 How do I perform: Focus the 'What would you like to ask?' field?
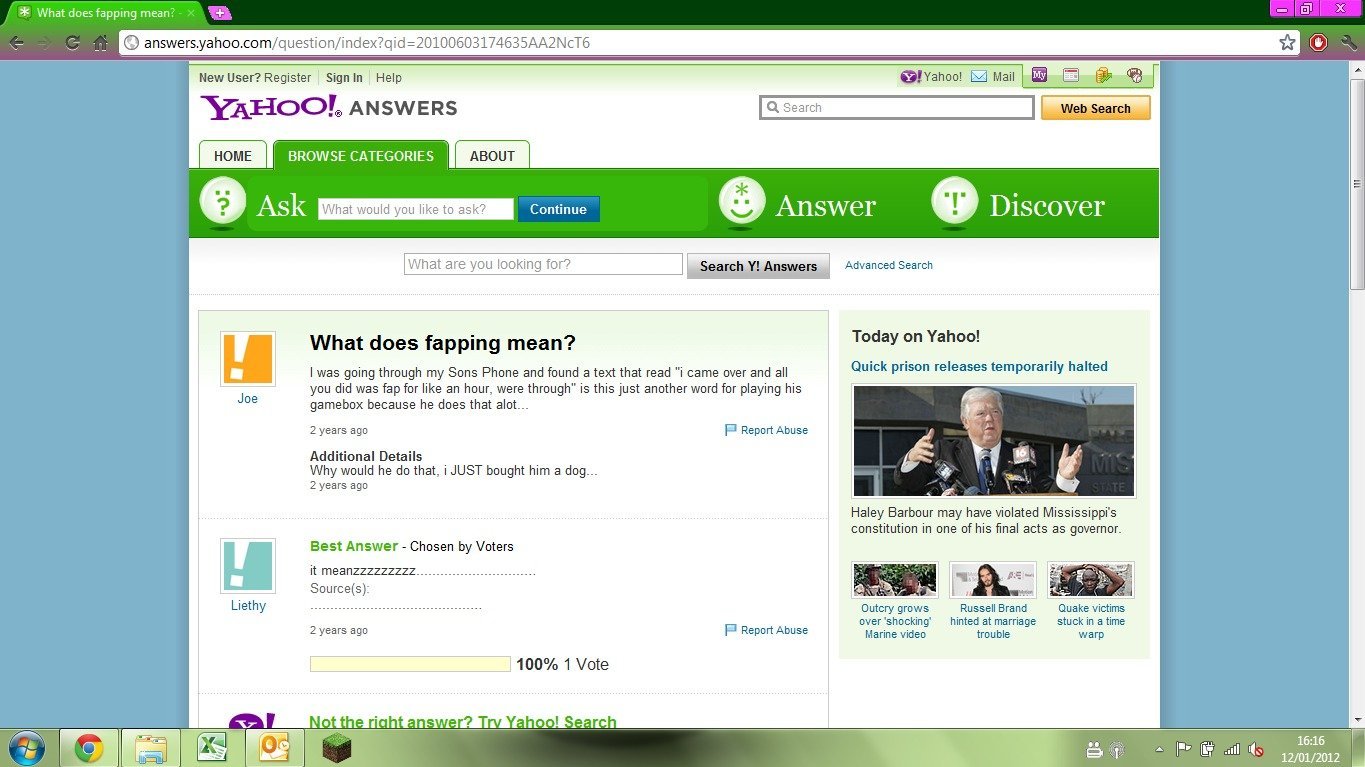[415, 209]
